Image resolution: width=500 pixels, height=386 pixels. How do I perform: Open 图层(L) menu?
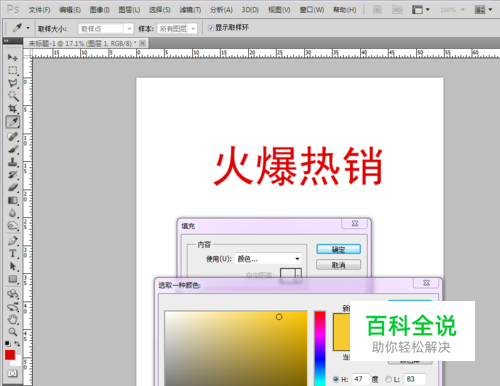tap(129, 10)
